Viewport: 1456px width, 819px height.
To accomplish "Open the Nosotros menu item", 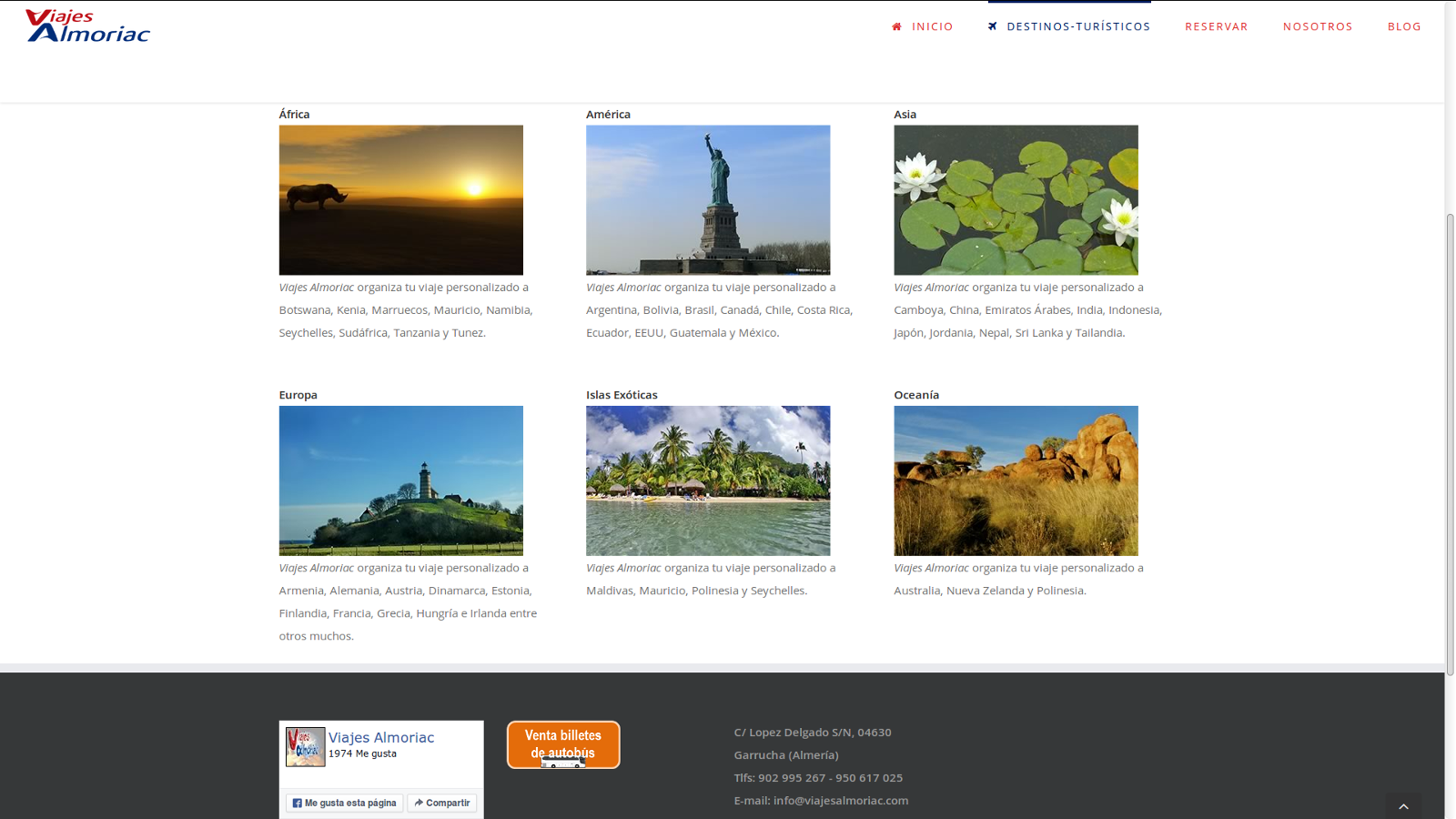I will [1317, 27].
